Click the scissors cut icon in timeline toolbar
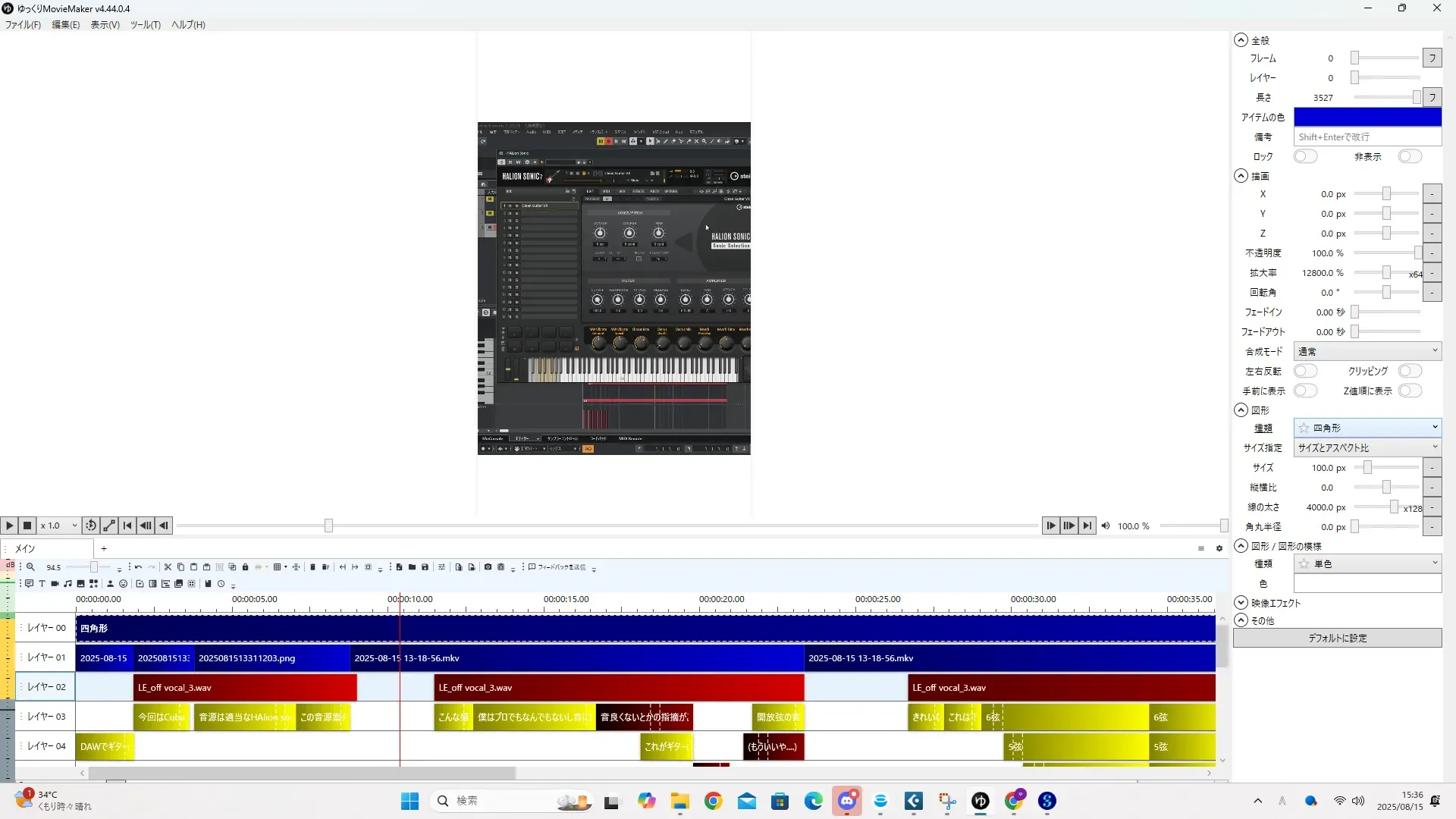The height and width of the screenshot is (819, 1456). (x=168, y=567)
